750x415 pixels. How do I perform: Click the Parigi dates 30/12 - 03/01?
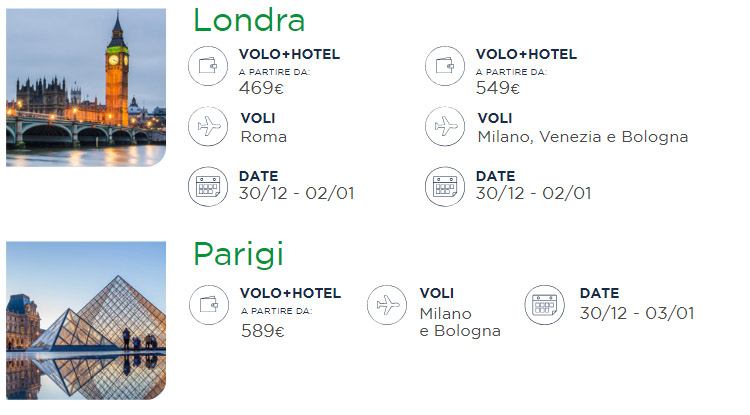point(637,313)
